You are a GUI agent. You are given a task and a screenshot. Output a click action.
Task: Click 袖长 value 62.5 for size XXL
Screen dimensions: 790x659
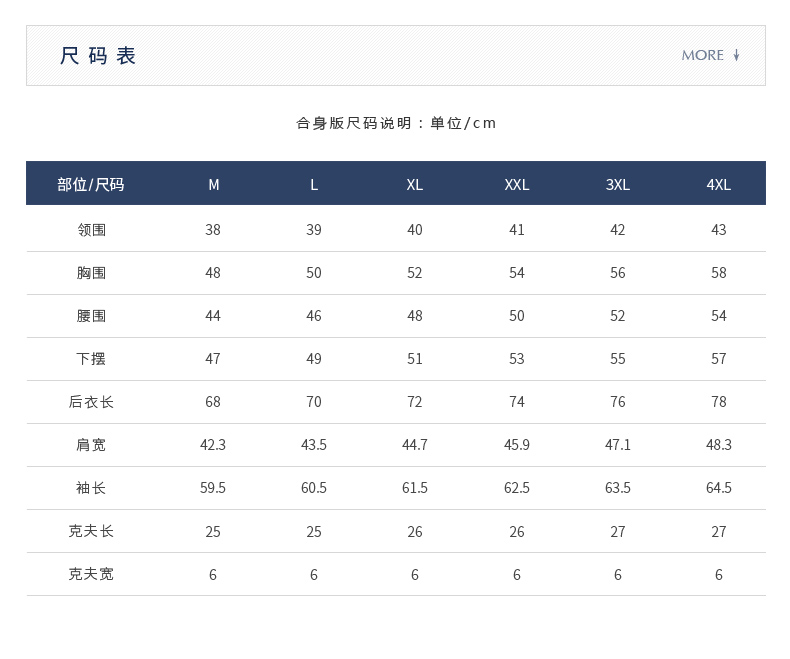click(517, 488)
